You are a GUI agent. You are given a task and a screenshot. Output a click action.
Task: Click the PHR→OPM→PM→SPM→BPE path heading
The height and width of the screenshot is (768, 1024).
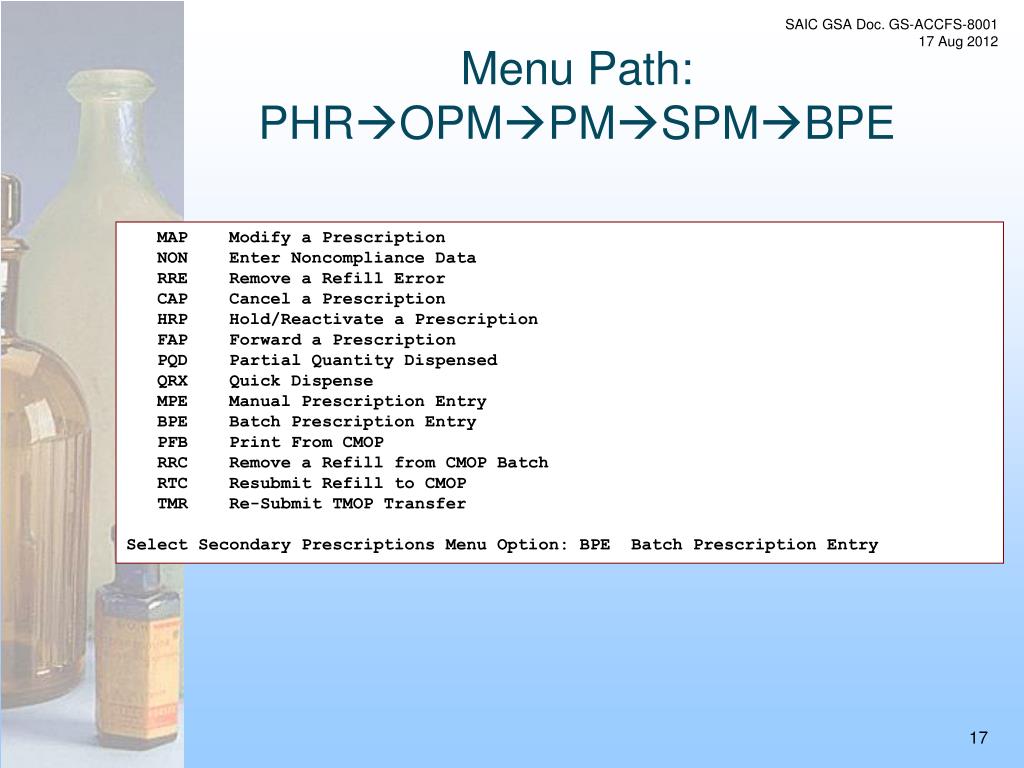click(577, 123)
